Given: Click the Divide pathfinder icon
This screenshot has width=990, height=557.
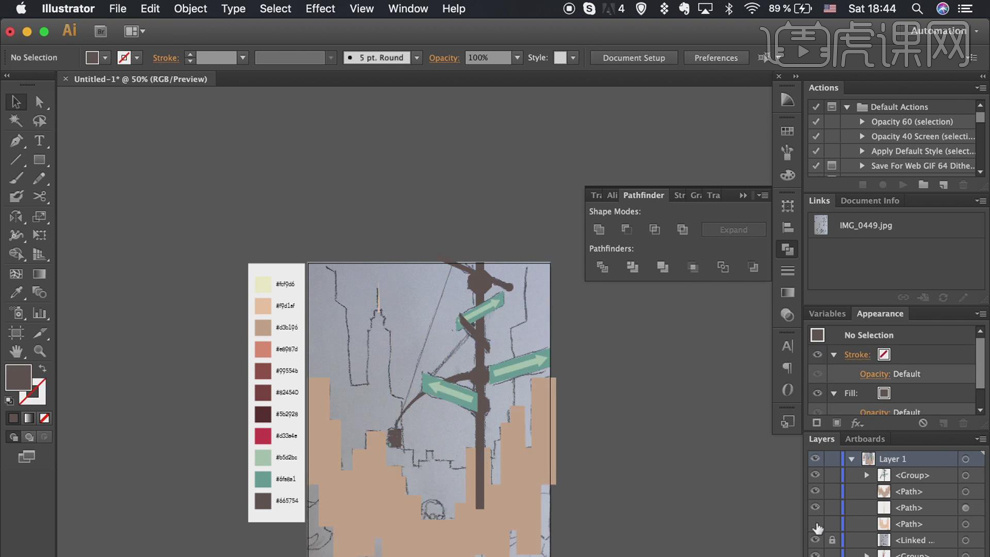Looking at the screenshot, I should [x=602, y=267].
